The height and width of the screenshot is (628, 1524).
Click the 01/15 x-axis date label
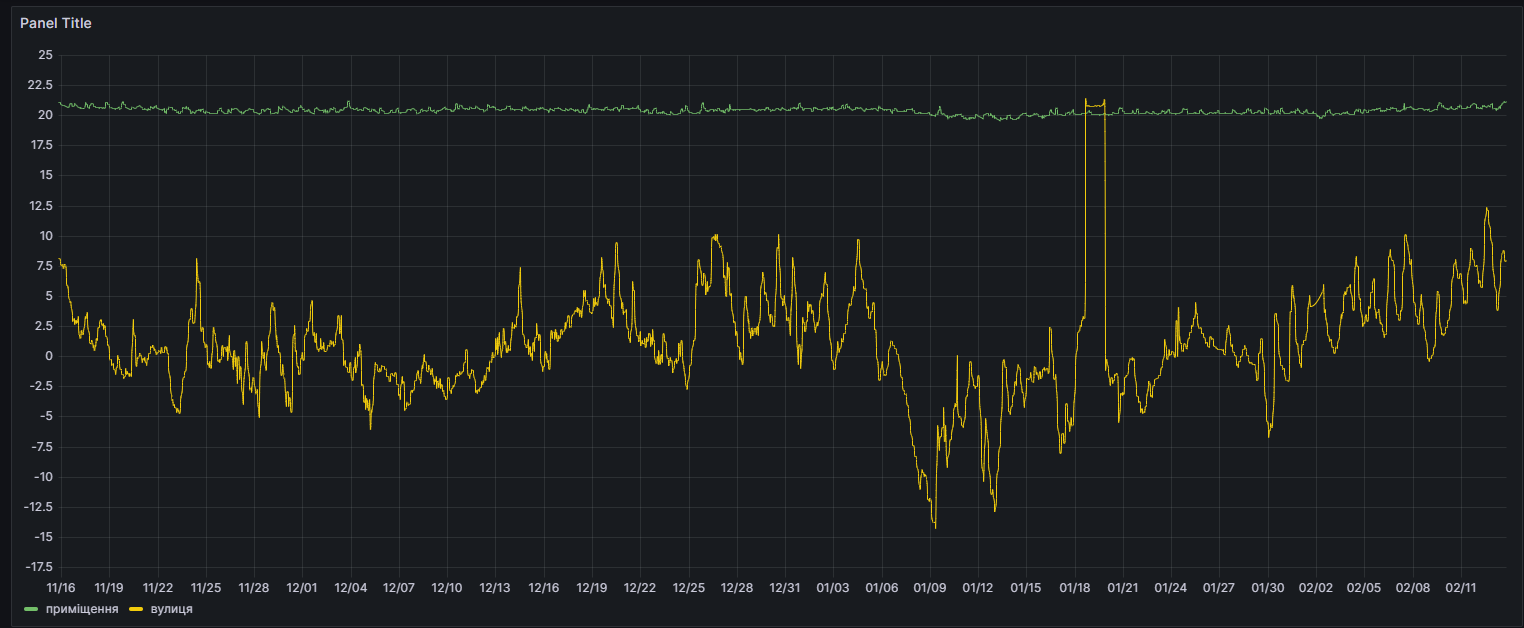coord(1026,588)
